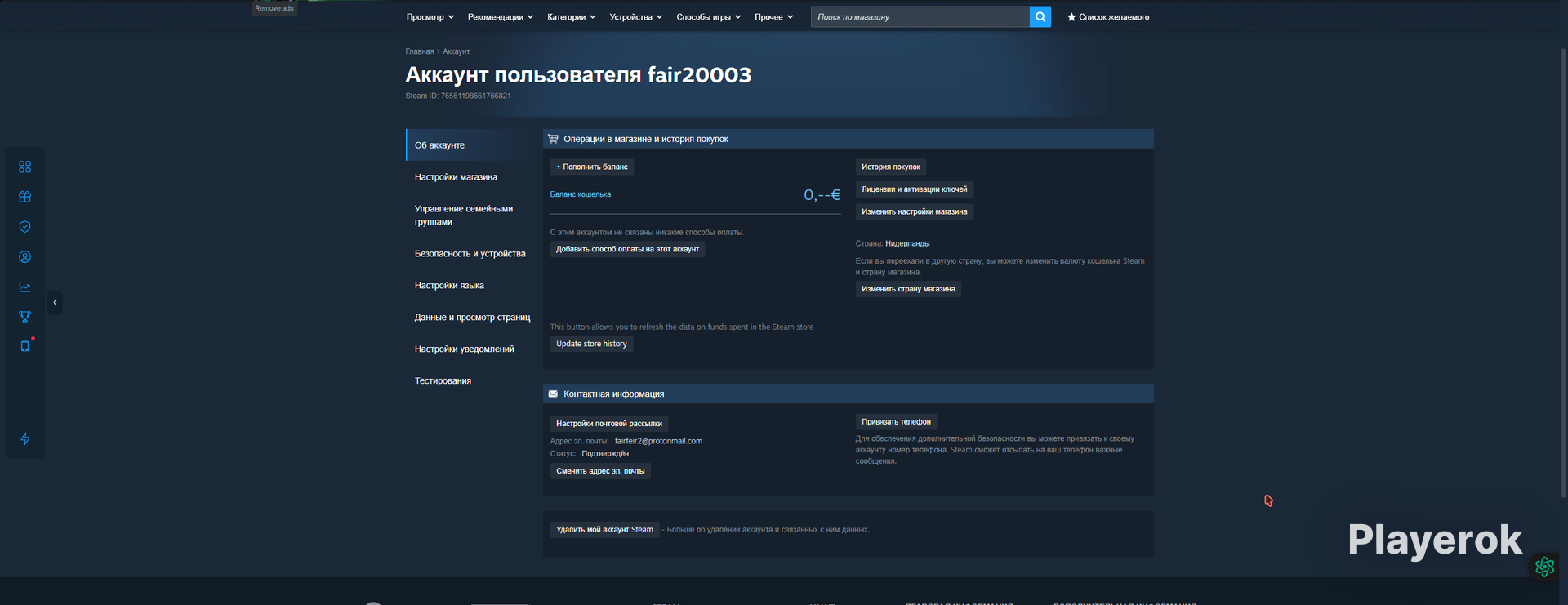Click the Аккаунт breadcrumb link
The image size is (1568, 605).
[x=456, y=51]
